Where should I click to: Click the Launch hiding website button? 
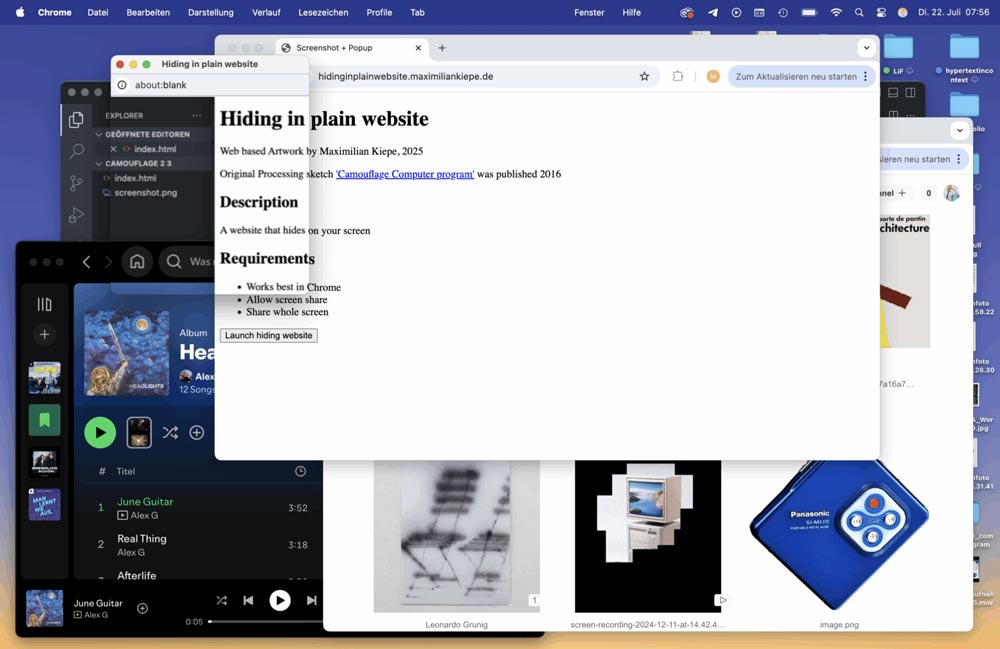[268, 335]
